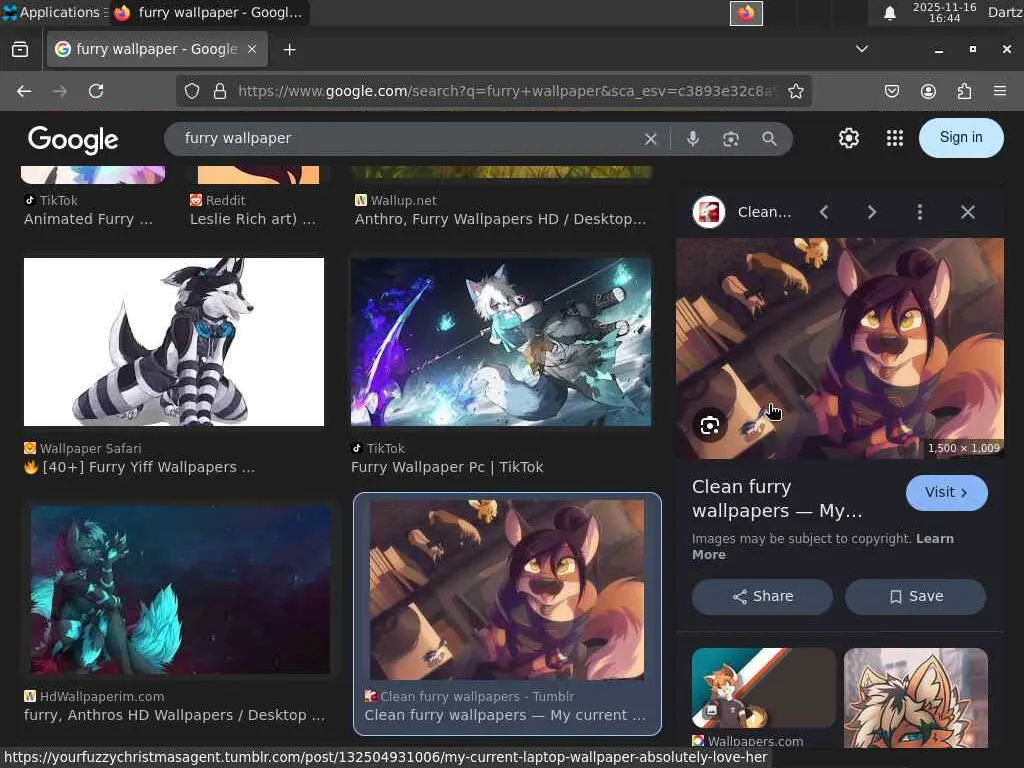Reload the current page

[x=96, y=91]
